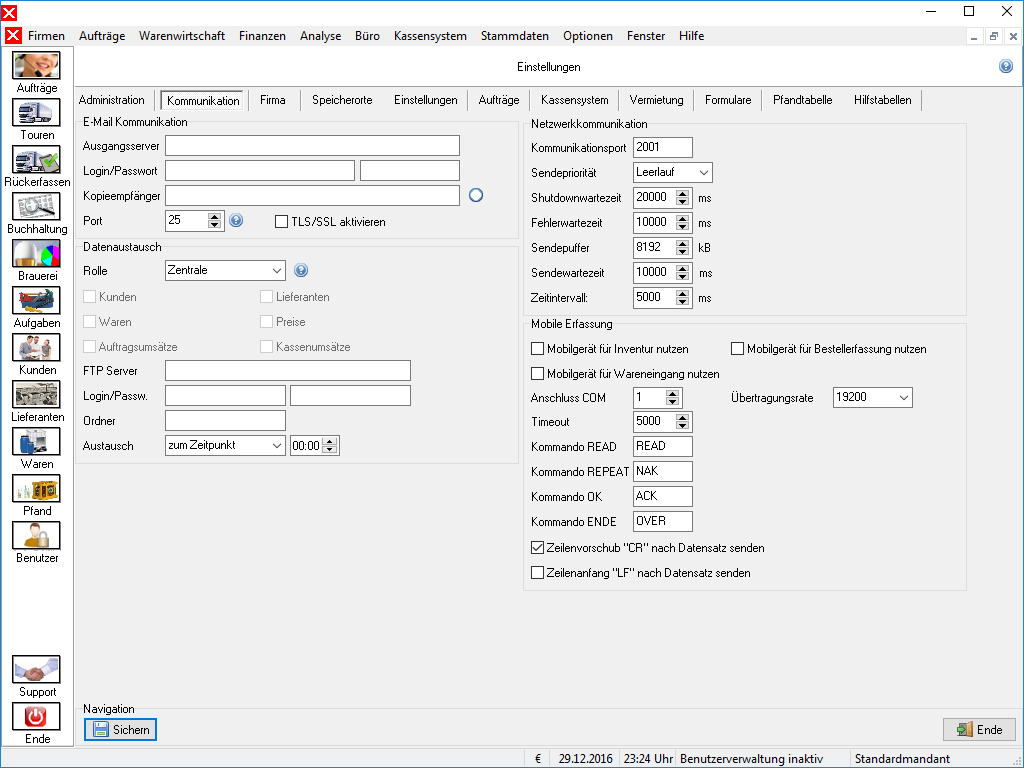Open the Aufträge sidebar icon
This screenshot has width=1024, height=768.
(37, 66)
